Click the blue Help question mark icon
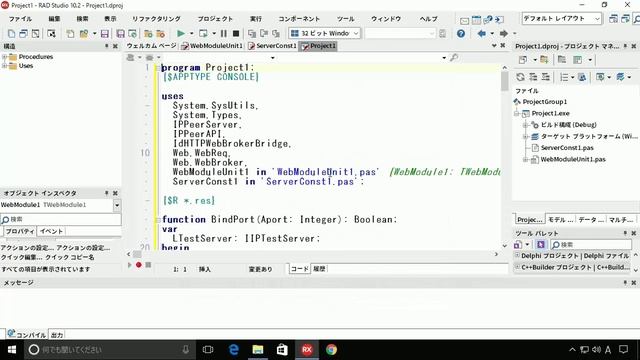 [x=461, y=33]
